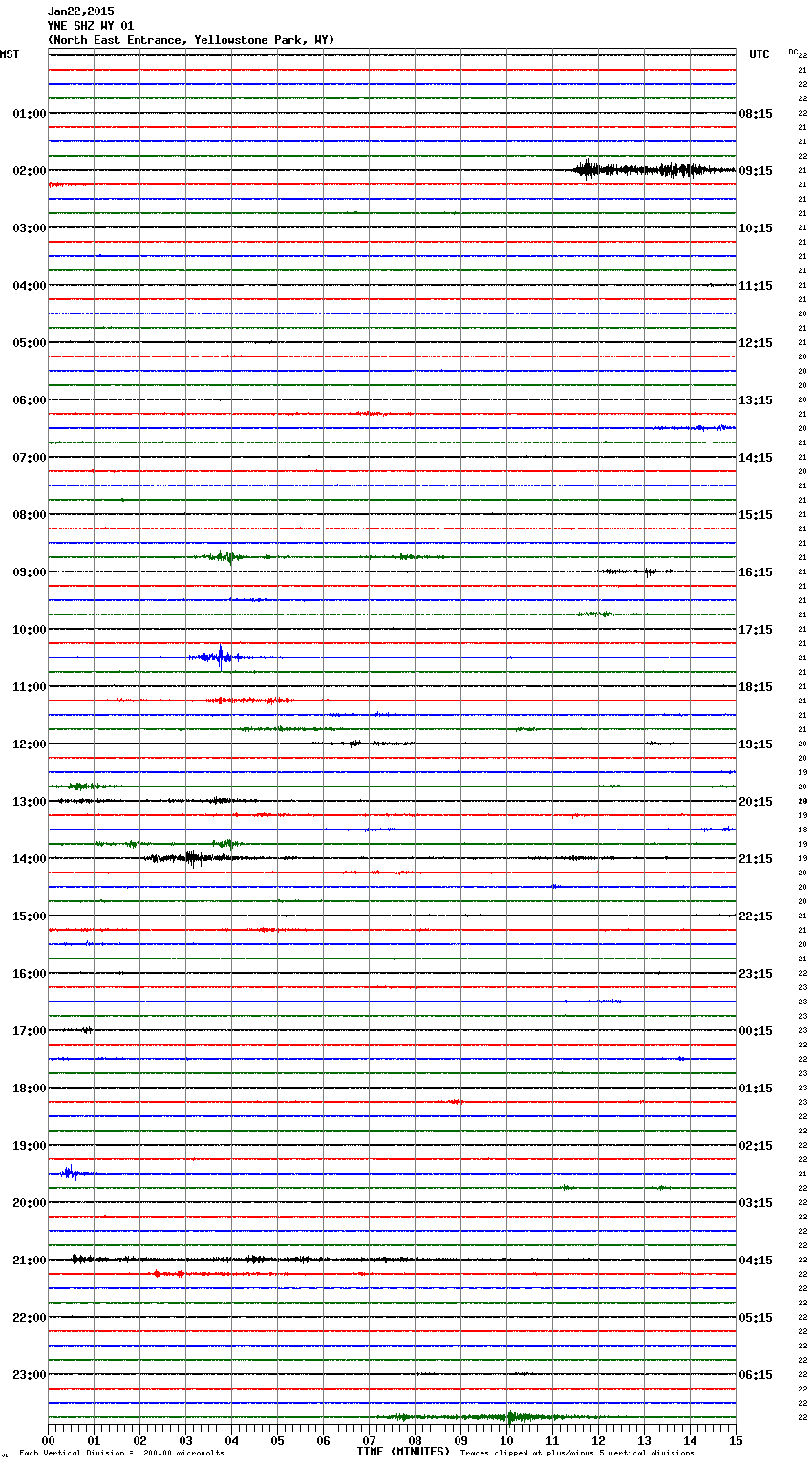Select the '02:00' MST time label
Screen dimensions: 812x1466
[x=30, y=171]
